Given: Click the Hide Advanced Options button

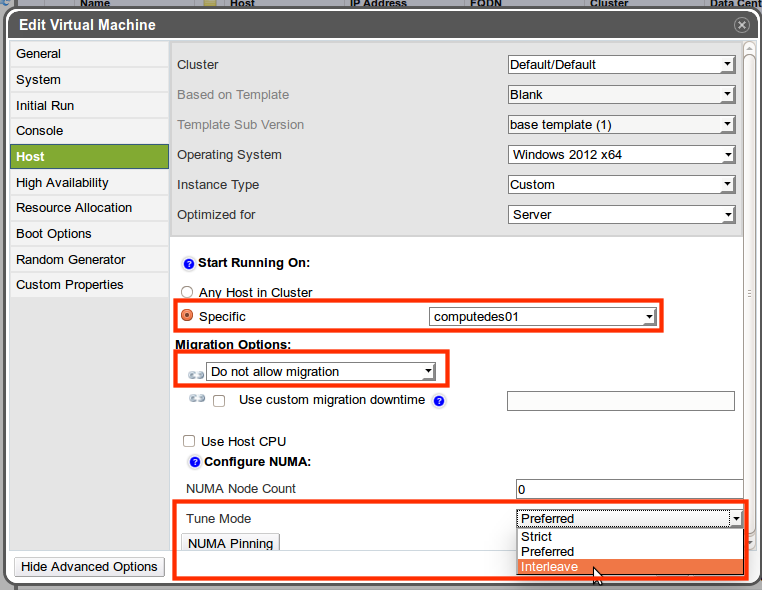Looking at the screenshot, I should [x=89, y=567].
